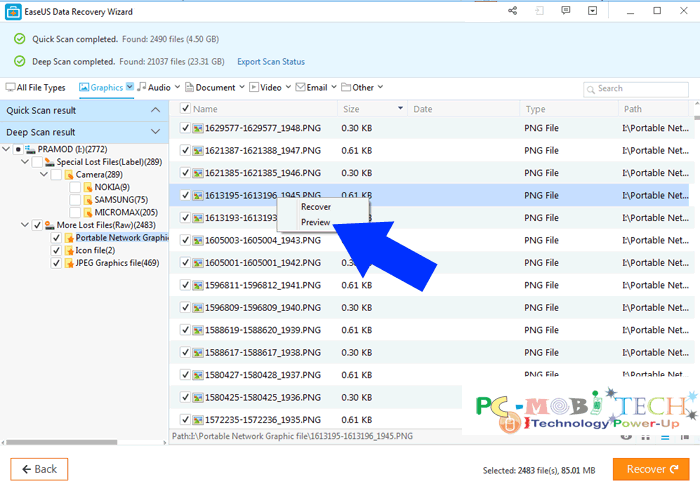Select the All File Types tab

pyautogui.click(x=35, y=87)
